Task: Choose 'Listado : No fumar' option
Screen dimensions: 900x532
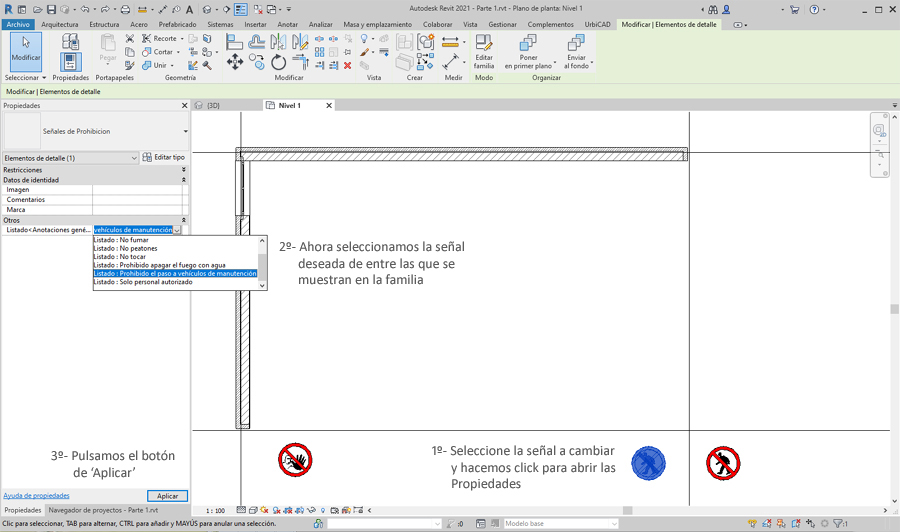Action: (x=121, y=240)
